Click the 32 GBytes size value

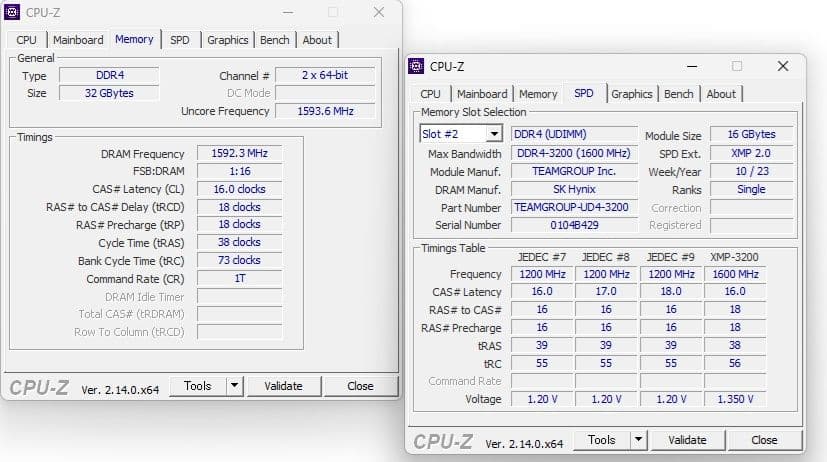click(109, 93)
